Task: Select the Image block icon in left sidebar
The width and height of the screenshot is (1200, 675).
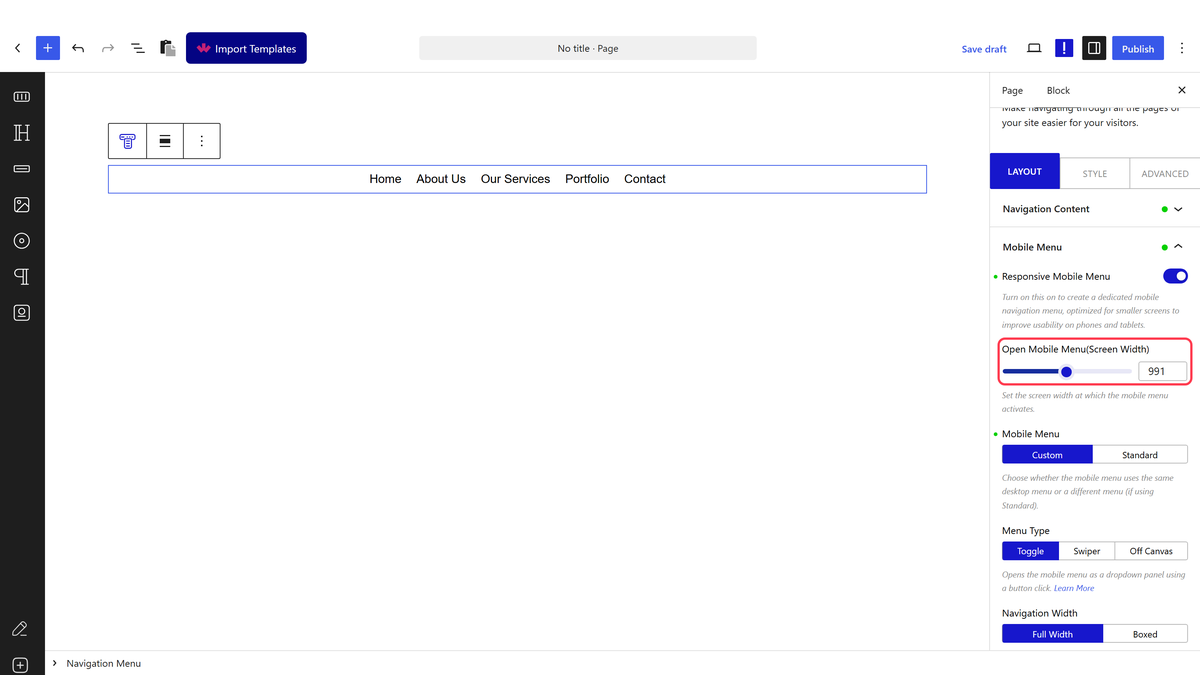Action: tap(22, 205)
